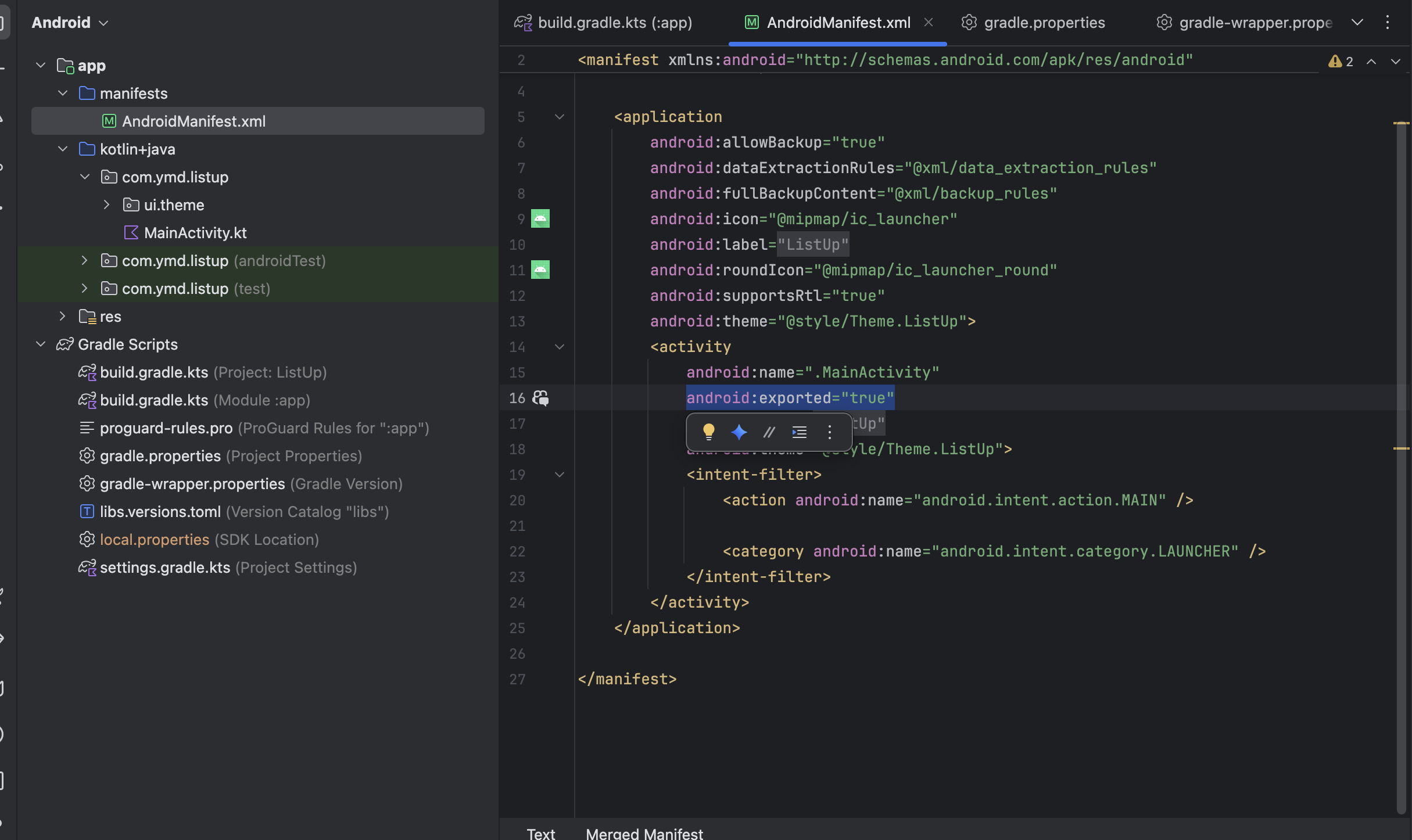Viewport: 1412px width, 840px height.
Task: Click the ic_launcher_round gutter icon on line 11
Action: coord(540,270)
